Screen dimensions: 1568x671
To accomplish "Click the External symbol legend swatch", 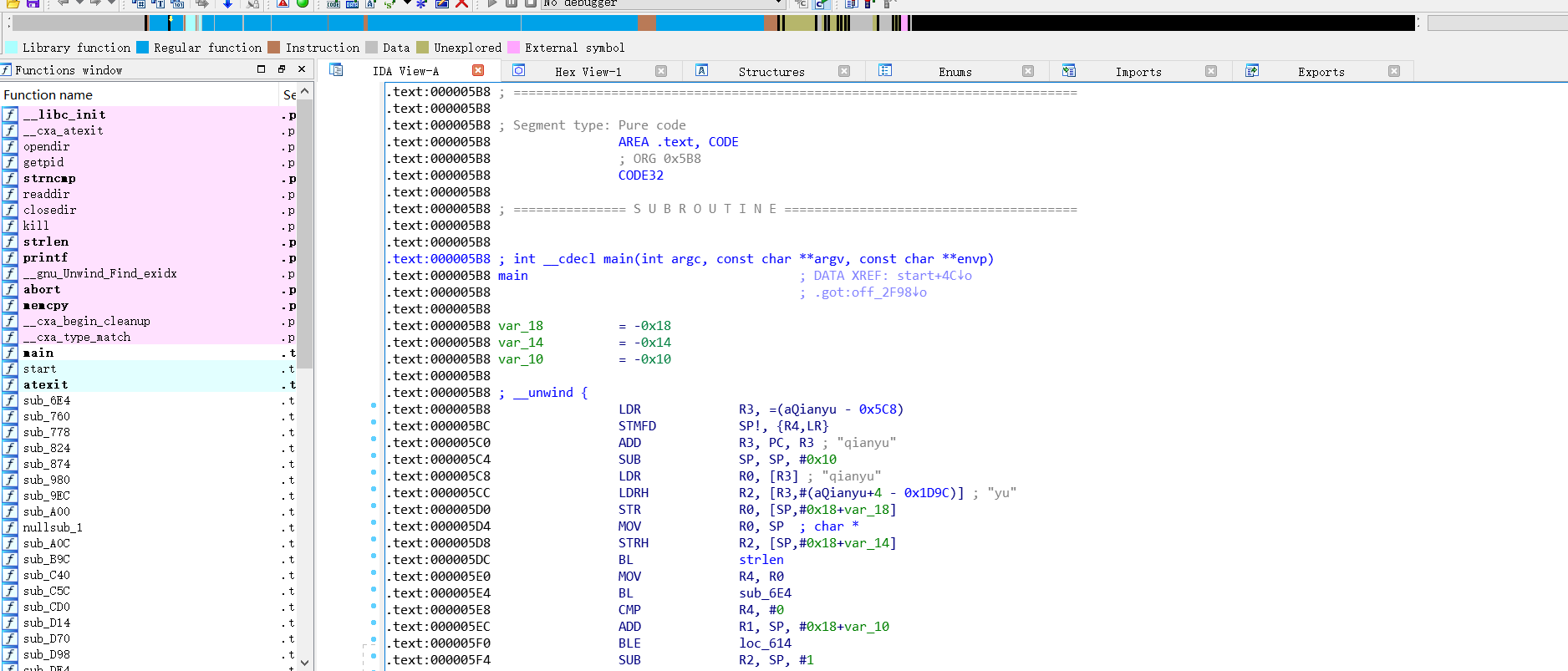I will (x=513, y=47).
